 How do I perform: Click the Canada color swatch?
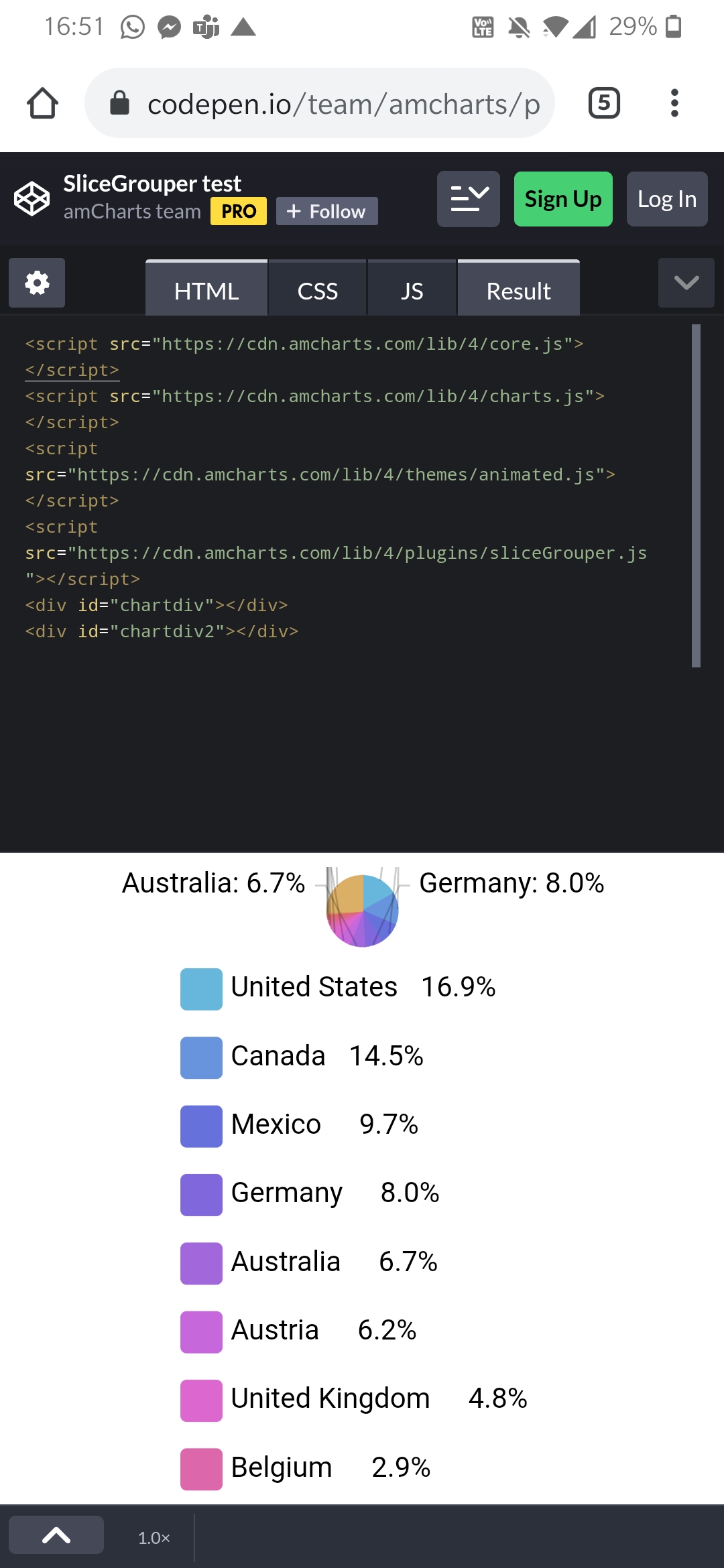(200, 1058)
